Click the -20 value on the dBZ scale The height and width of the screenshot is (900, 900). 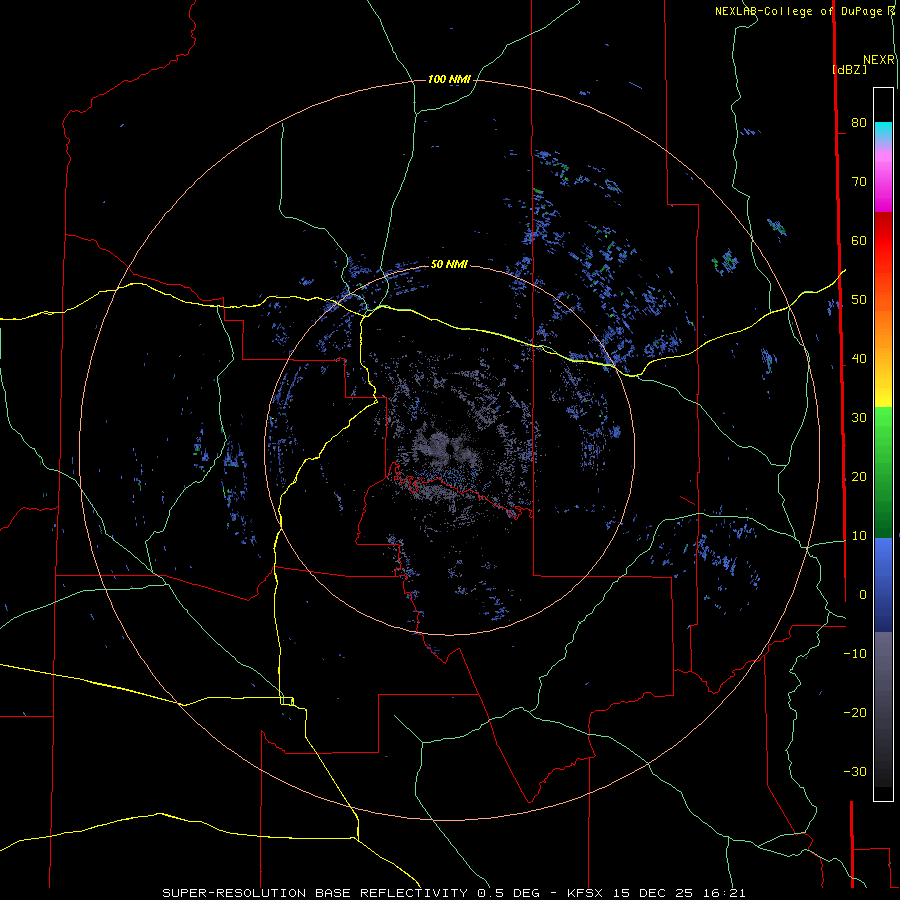[x=855, y=712]
